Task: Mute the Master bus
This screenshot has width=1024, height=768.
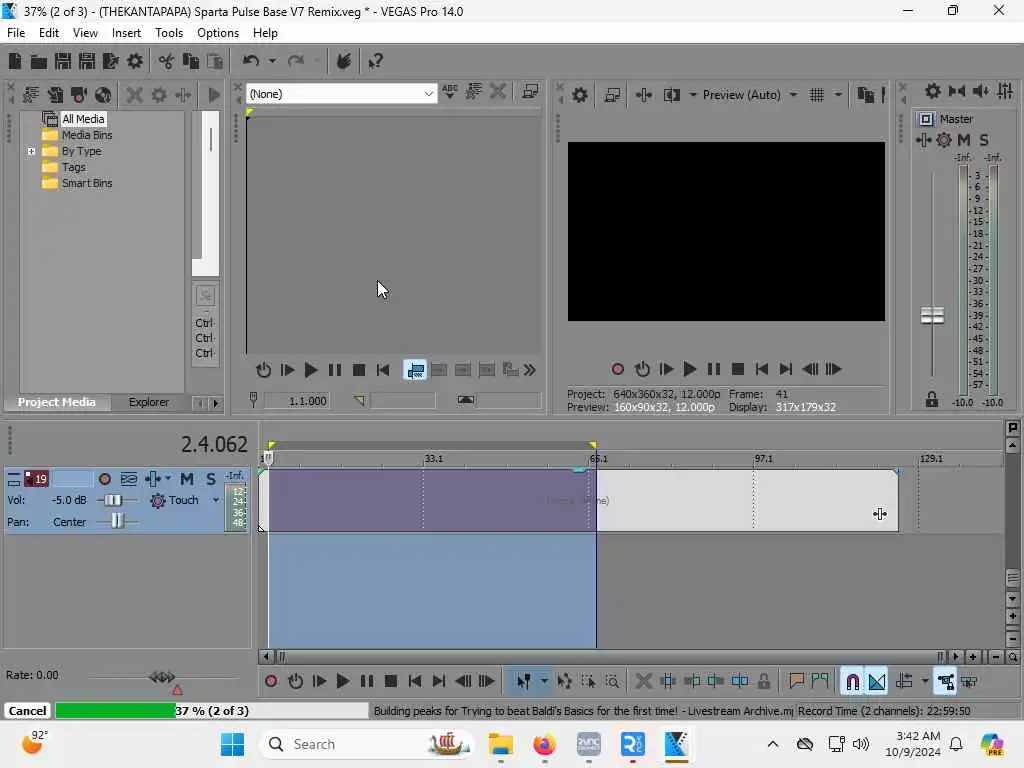Action: tap(963, 140)
